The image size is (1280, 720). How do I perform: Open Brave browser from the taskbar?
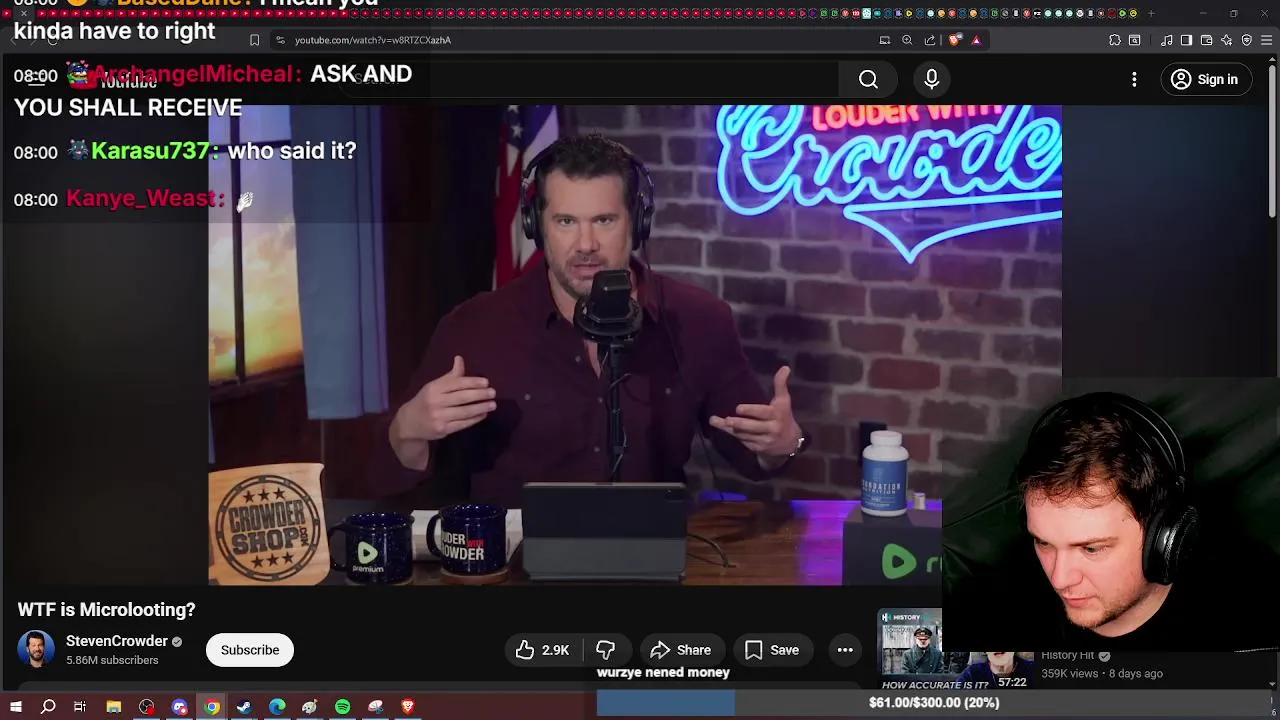point(408,707)
